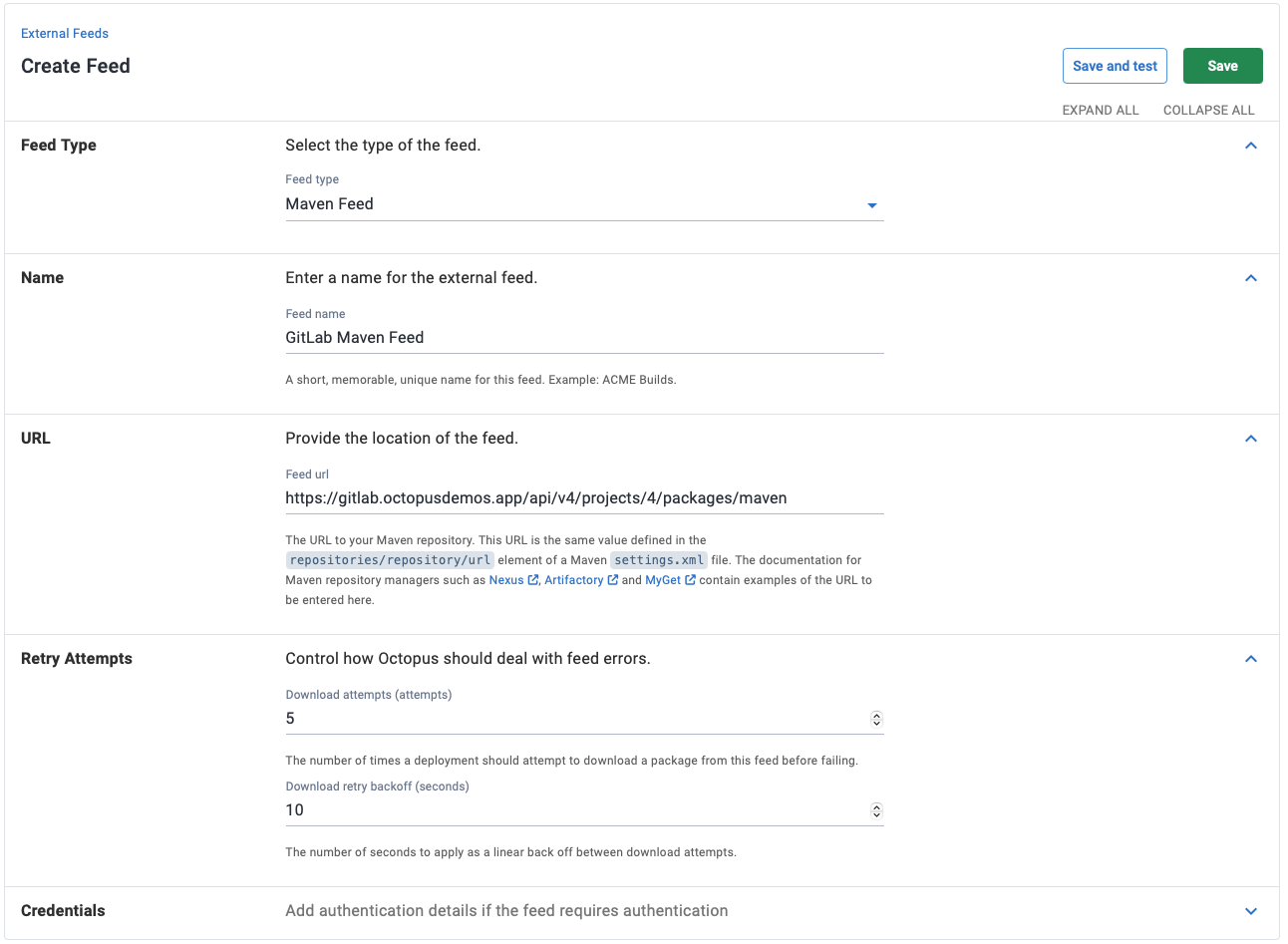Screen dimensions: 1288x944
Task: Open the Nexus documentation link
Action: click(x=505, y=580)
